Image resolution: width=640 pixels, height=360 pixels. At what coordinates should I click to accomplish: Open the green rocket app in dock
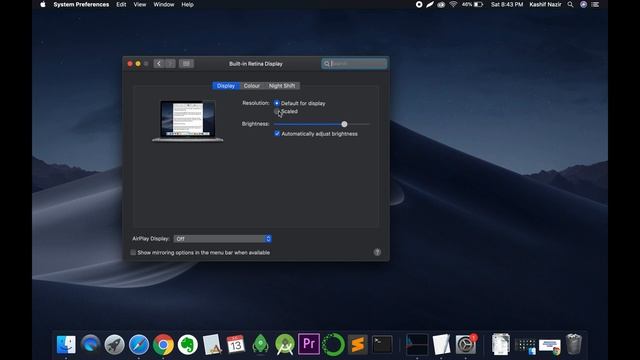click(260, 344)
